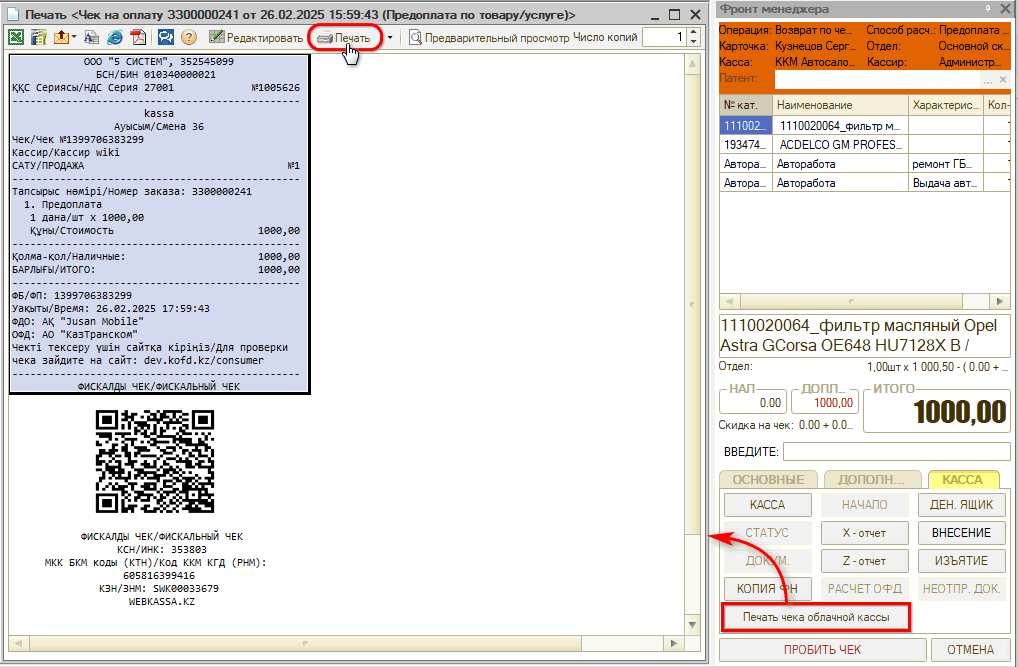
Task: Click the Печать print button
Action: (x=344, y=38)
